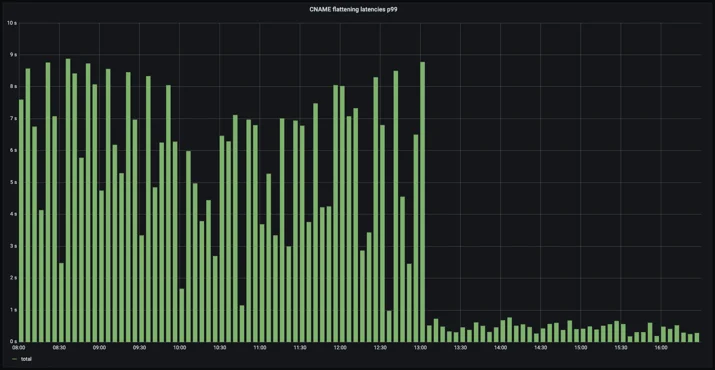Click the '09:00' time axis label
The image size is (715, 370).
pyautogui.click(x=99, y=348)
